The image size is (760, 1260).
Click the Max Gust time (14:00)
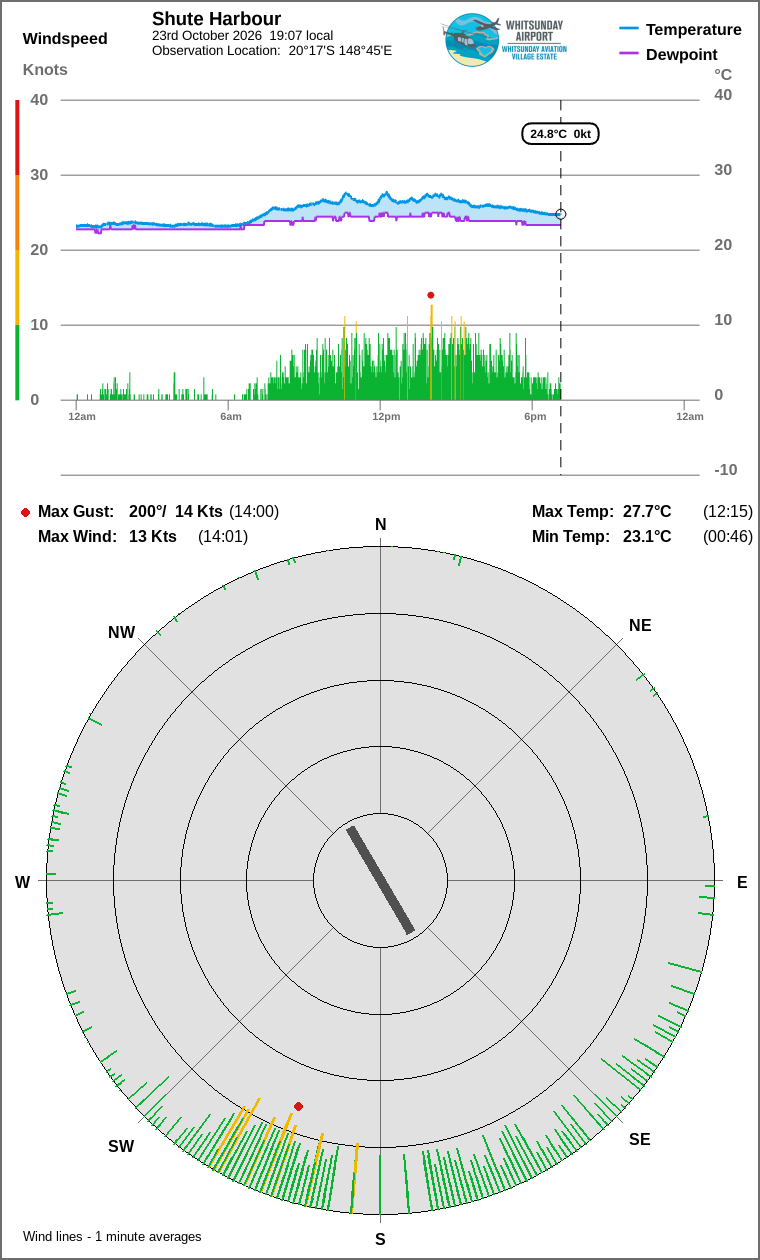(254, 511)
